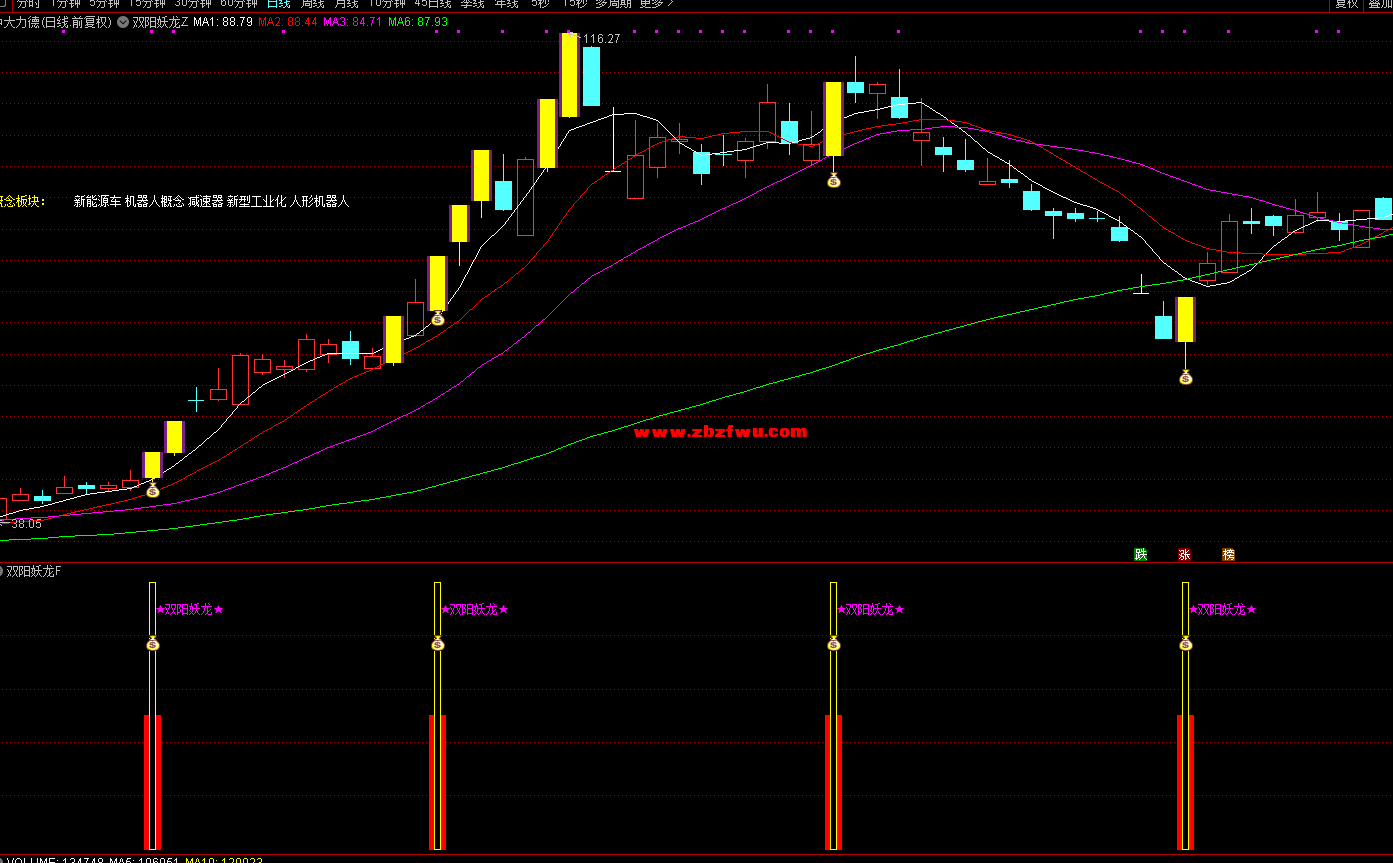Switch to the 1分钟 period tab

pos(65,4)
